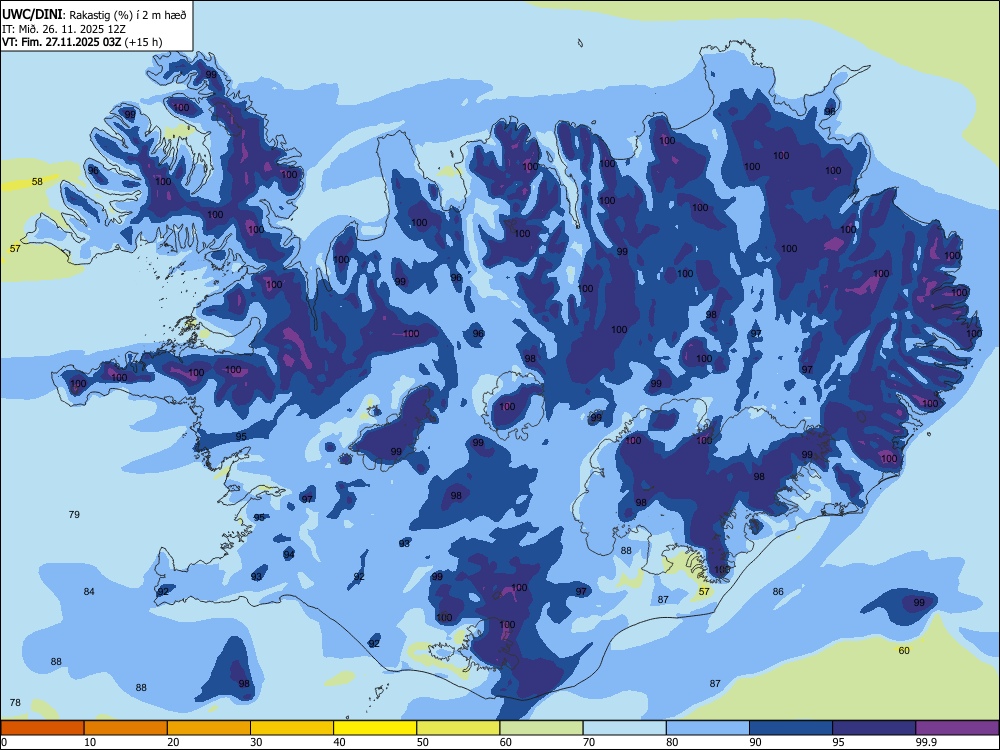Click the map value '78' near the legend

tap(15, 703)
